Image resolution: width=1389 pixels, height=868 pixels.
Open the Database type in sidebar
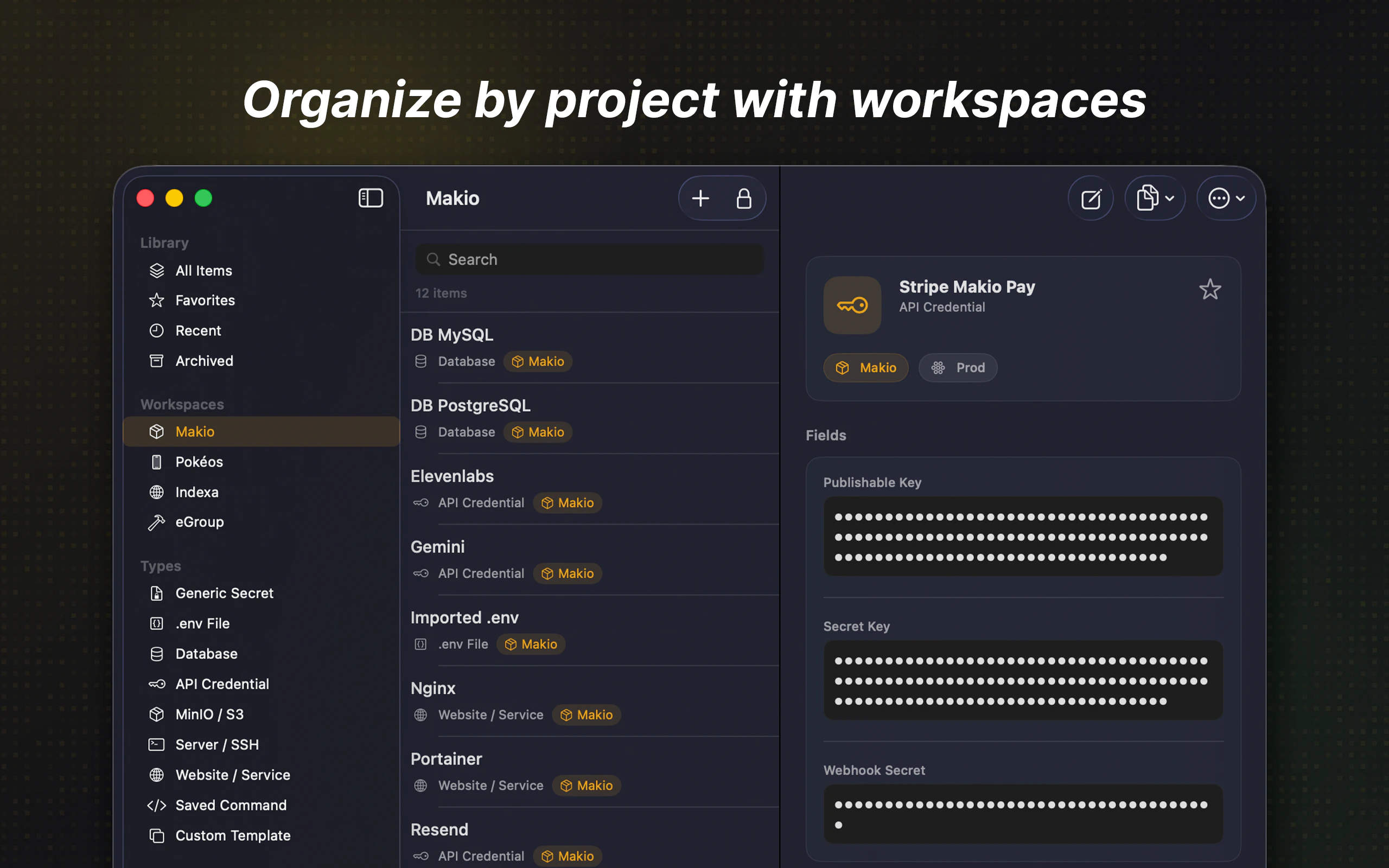(206, 653)
